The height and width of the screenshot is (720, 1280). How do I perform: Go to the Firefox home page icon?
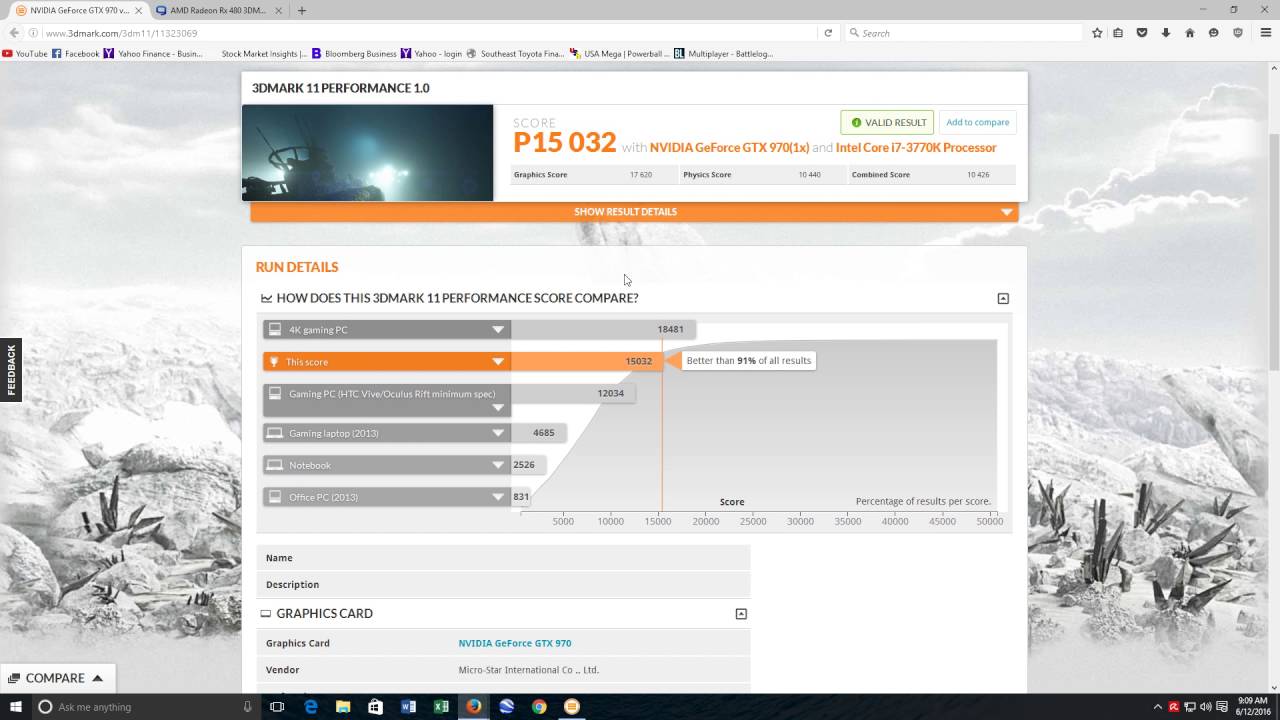point(1189,33)
